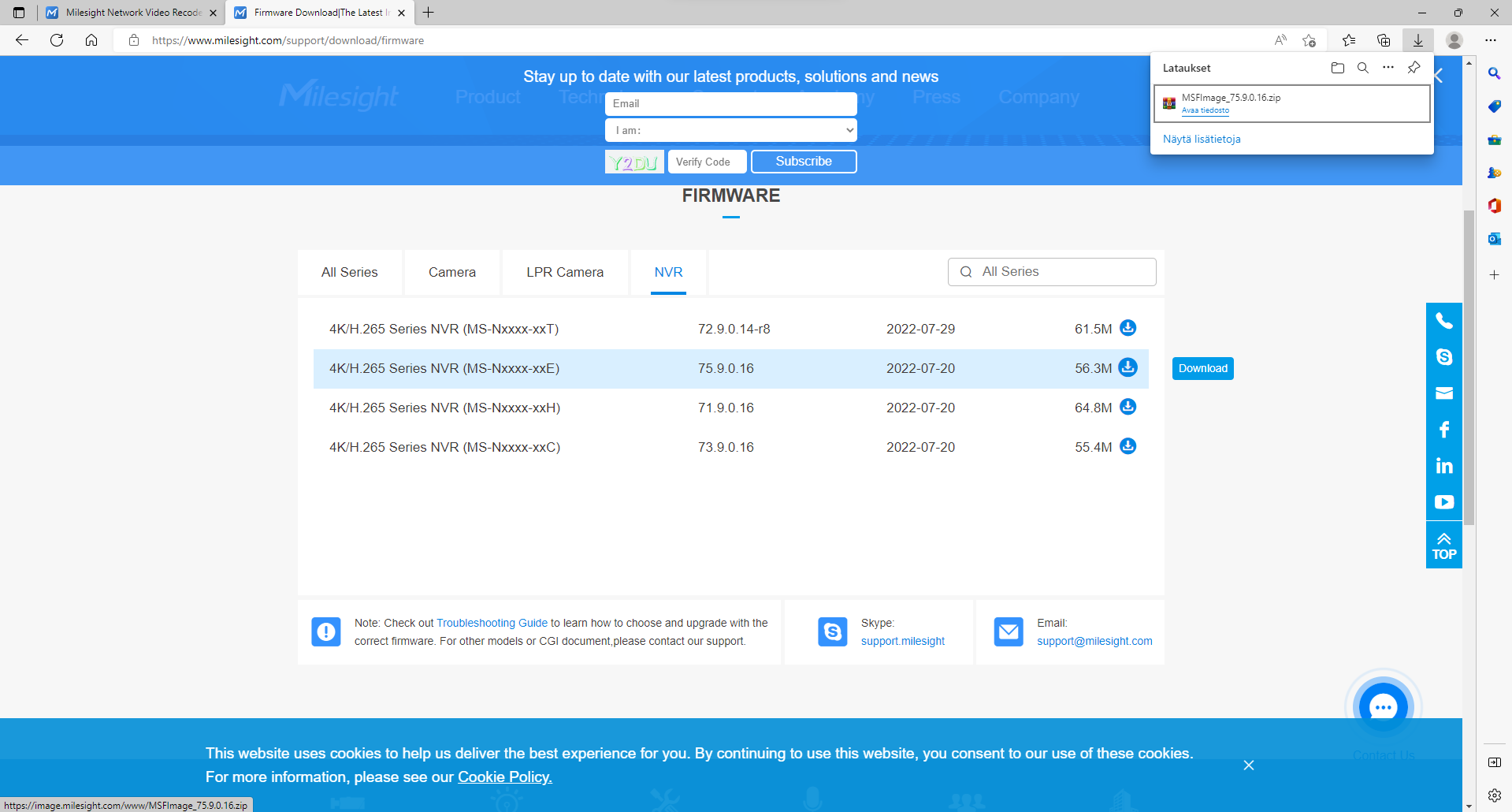1512x812 pixels.
Task: Open Troubleshooting Guide link
Action: point(492,623)
